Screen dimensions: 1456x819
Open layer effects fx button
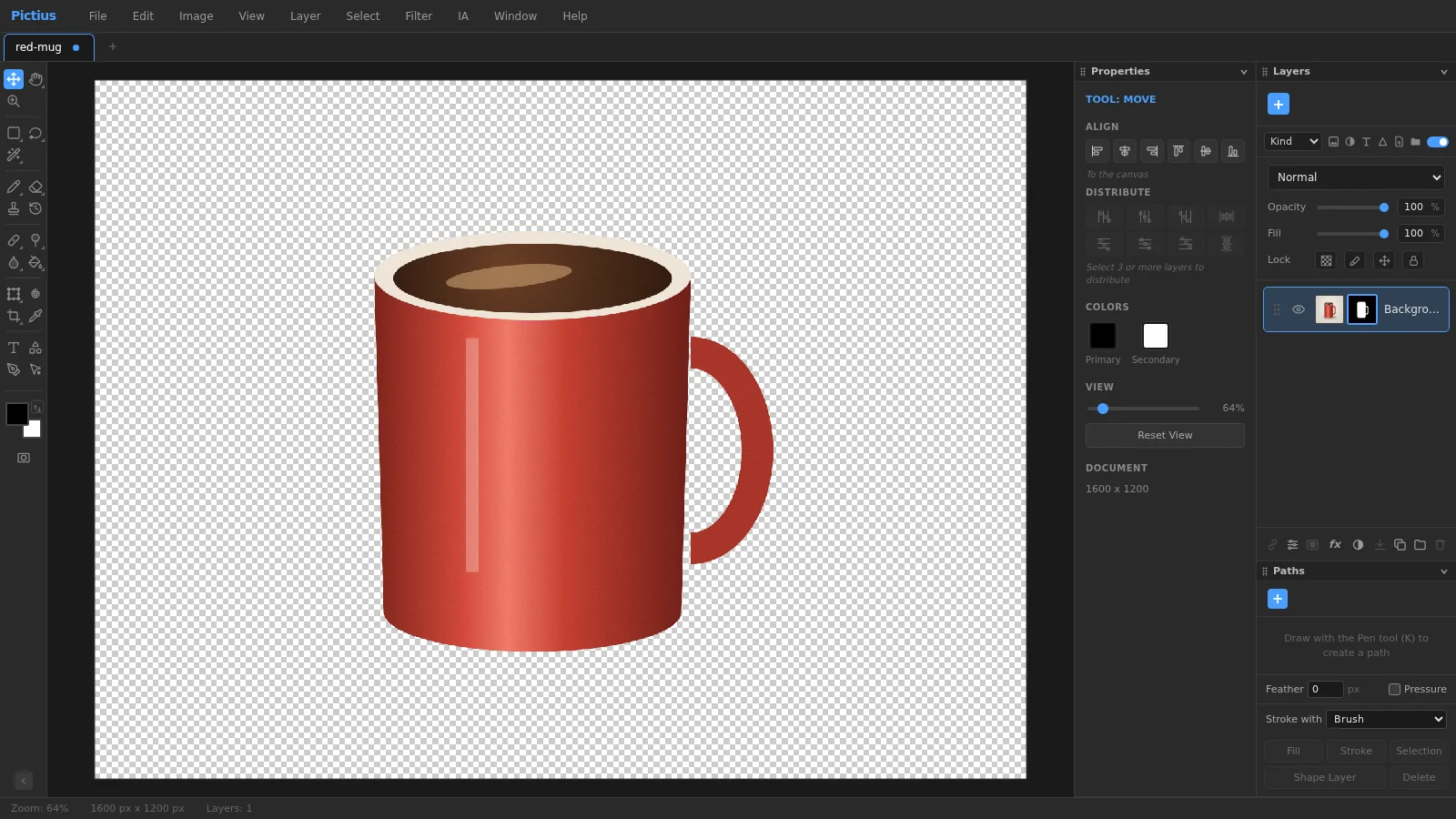1335,544
